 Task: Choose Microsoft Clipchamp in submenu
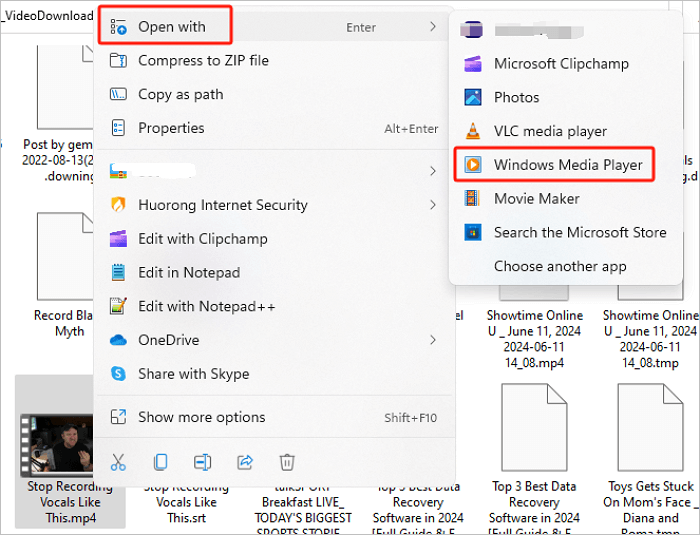click(x=561, y=63)
